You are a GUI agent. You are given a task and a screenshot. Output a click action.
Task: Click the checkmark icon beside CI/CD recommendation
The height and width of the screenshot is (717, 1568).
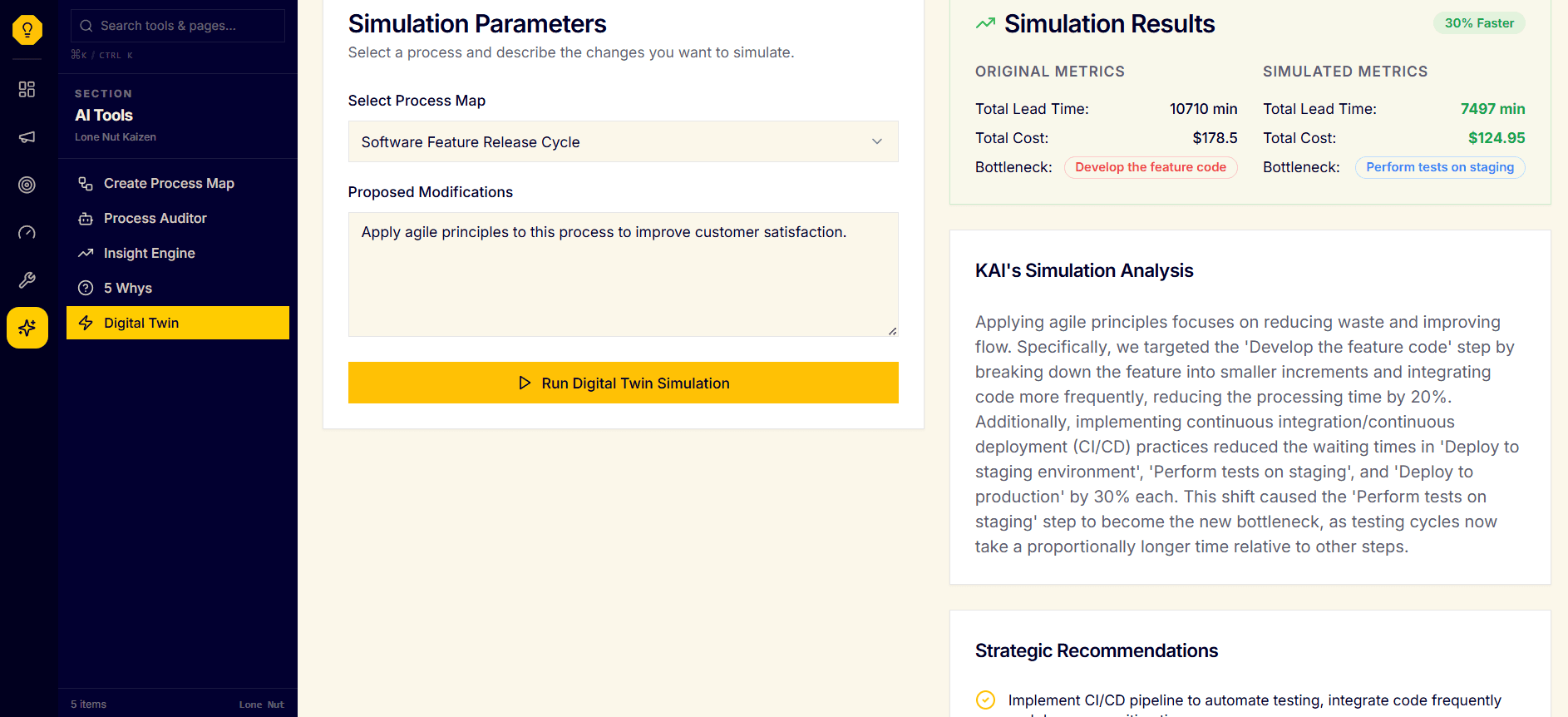pyautogui.click(x=985, y=700)
